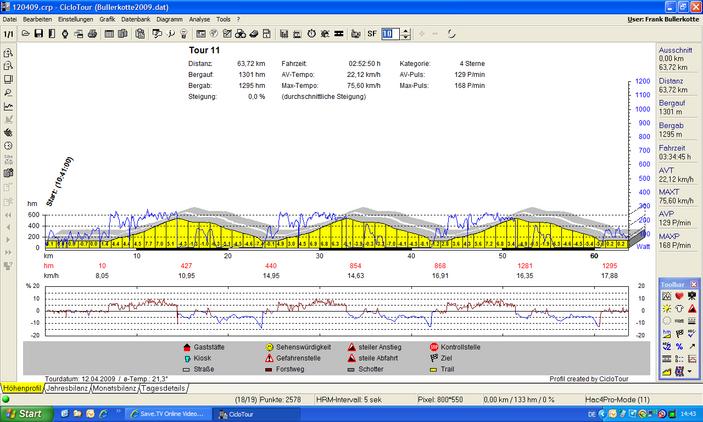This screenshot has width=703, height=422.
Task: Click the jersey shirt icon
Action: pyautogui.click(x=680, y=307)
